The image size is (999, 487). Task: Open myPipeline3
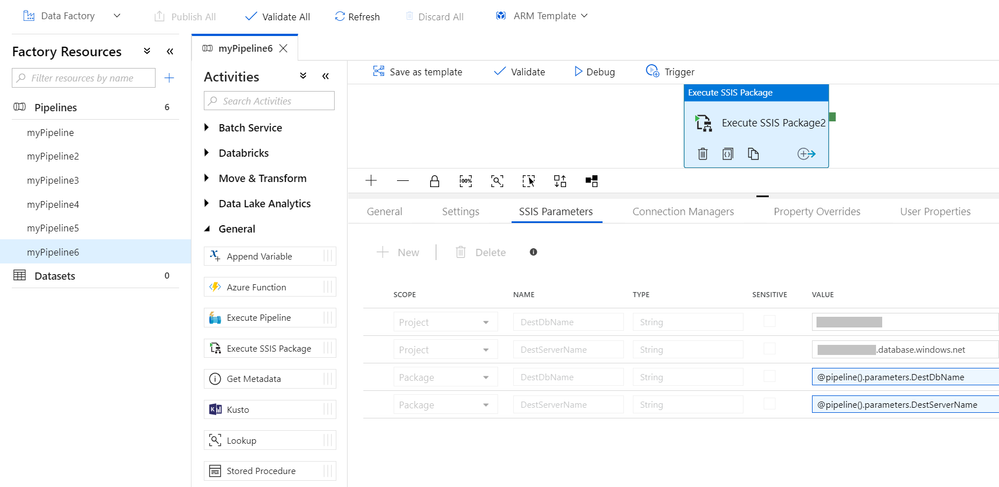coord(53,180)
